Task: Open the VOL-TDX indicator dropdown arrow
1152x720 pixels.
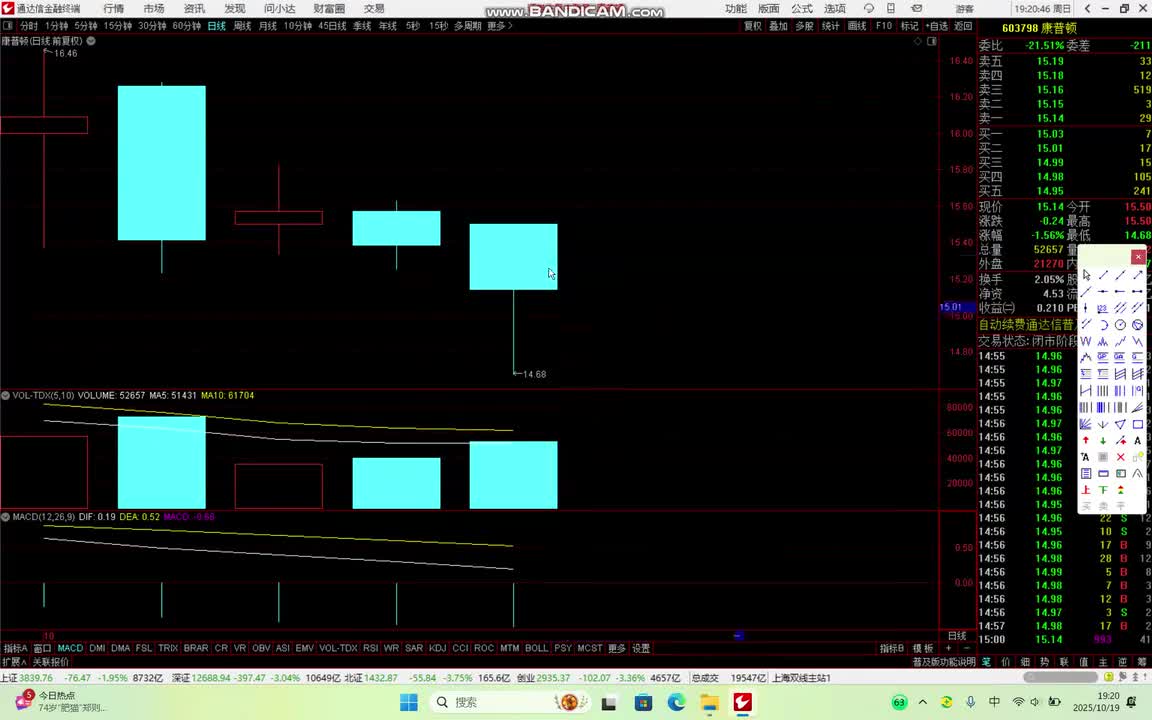Action: tap(5, 395)
